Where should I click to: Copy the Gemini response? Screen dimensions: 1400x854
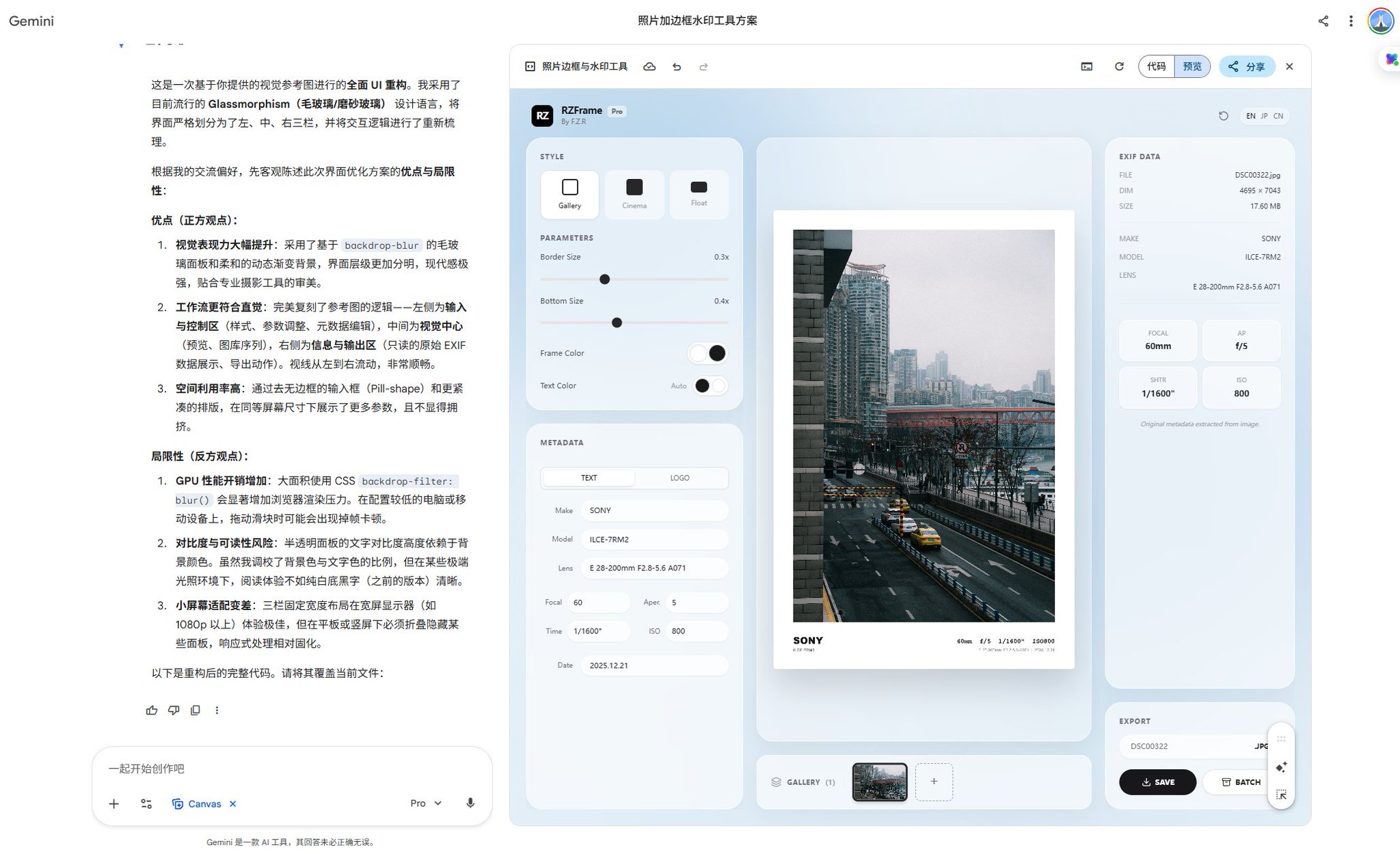(x=196, y=711)
